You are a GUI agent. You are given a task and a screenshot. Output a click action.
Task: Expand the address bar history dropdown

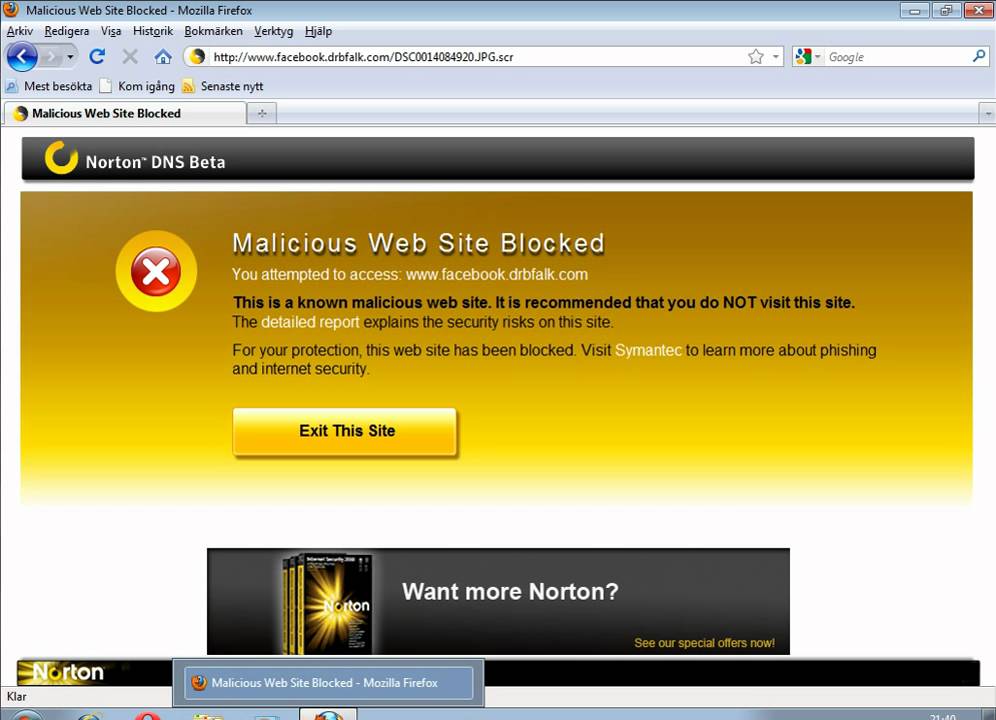[776, 57]
